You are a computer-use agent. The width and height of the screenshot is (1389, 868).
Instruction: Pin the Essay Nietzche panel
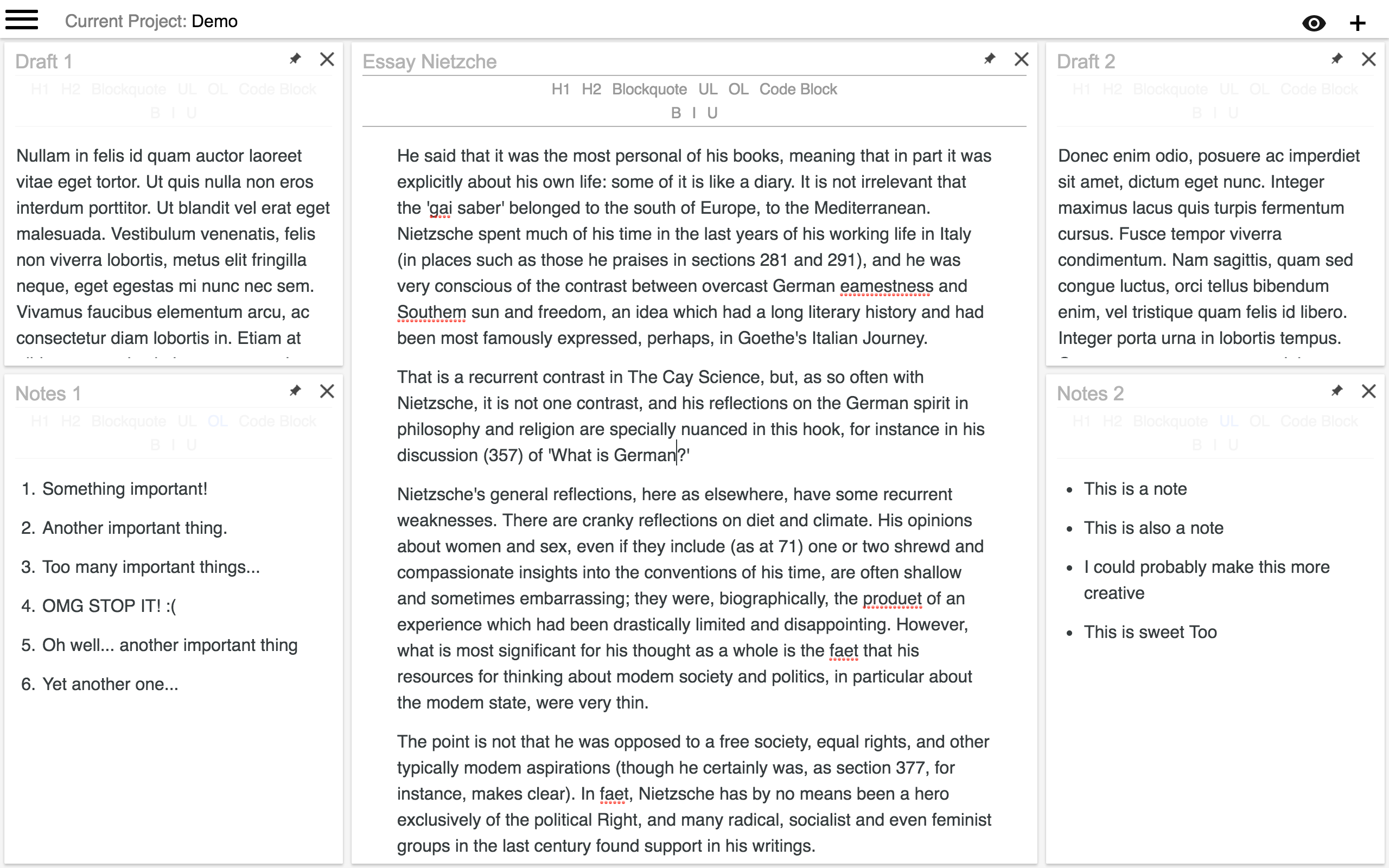[x=990, y=59]
